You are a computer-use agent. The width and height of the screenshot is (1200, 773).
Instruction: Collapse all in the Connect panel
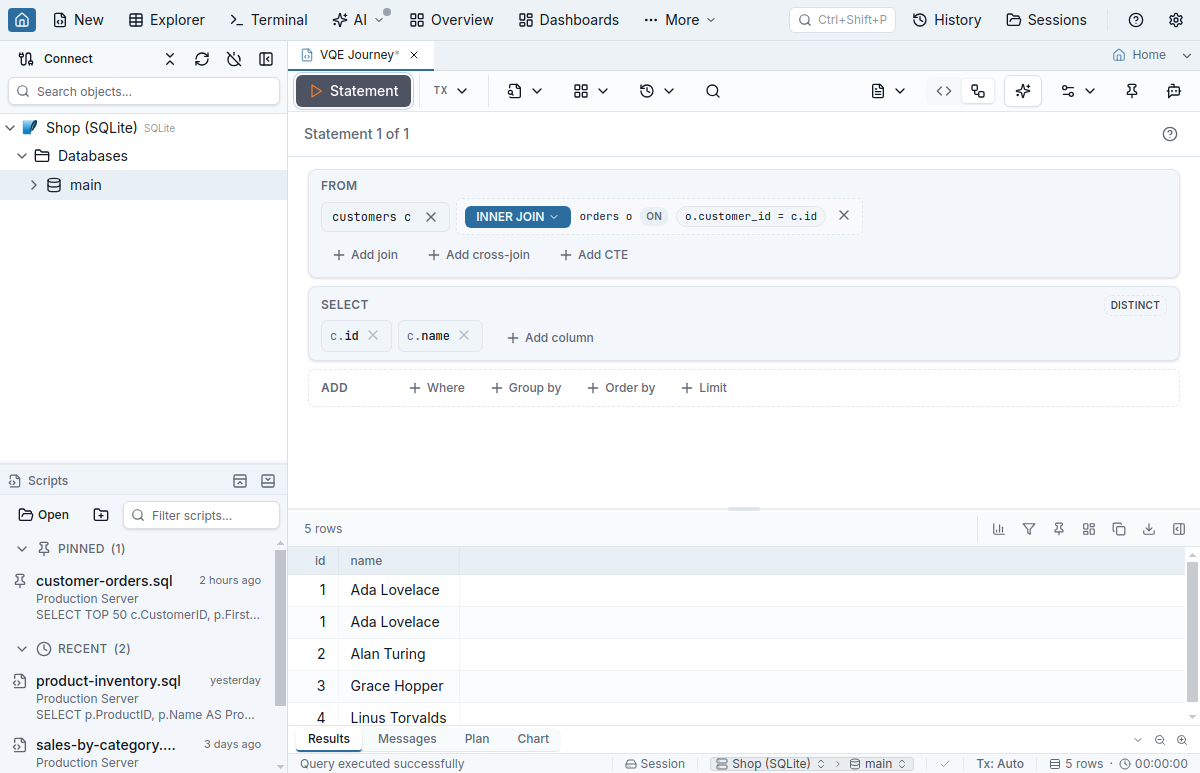(170, 59)
